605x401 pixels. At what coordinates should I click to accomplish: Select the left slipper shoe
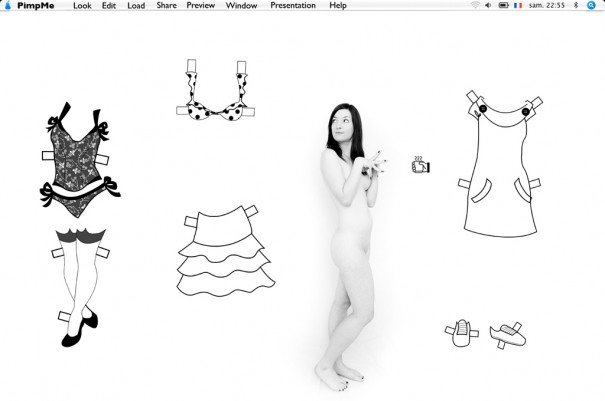(460, 334)
